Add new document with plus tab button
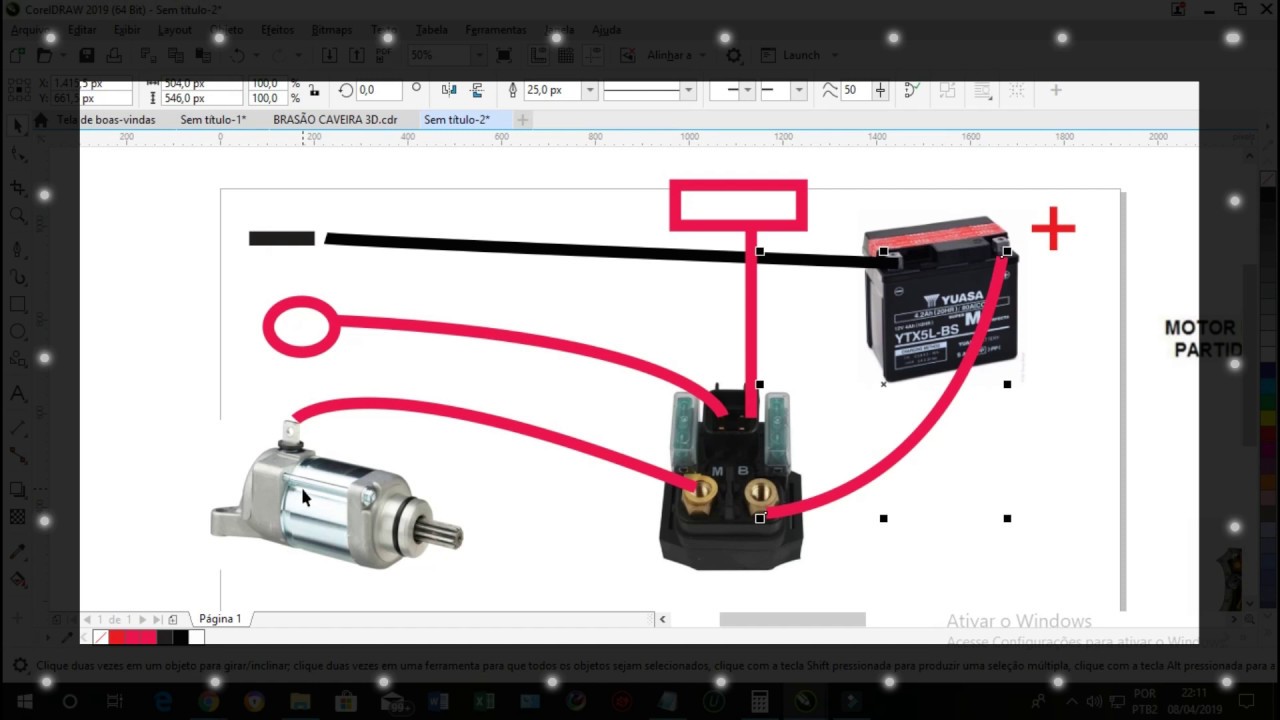The image size is (1280, 720). point(522,120)
